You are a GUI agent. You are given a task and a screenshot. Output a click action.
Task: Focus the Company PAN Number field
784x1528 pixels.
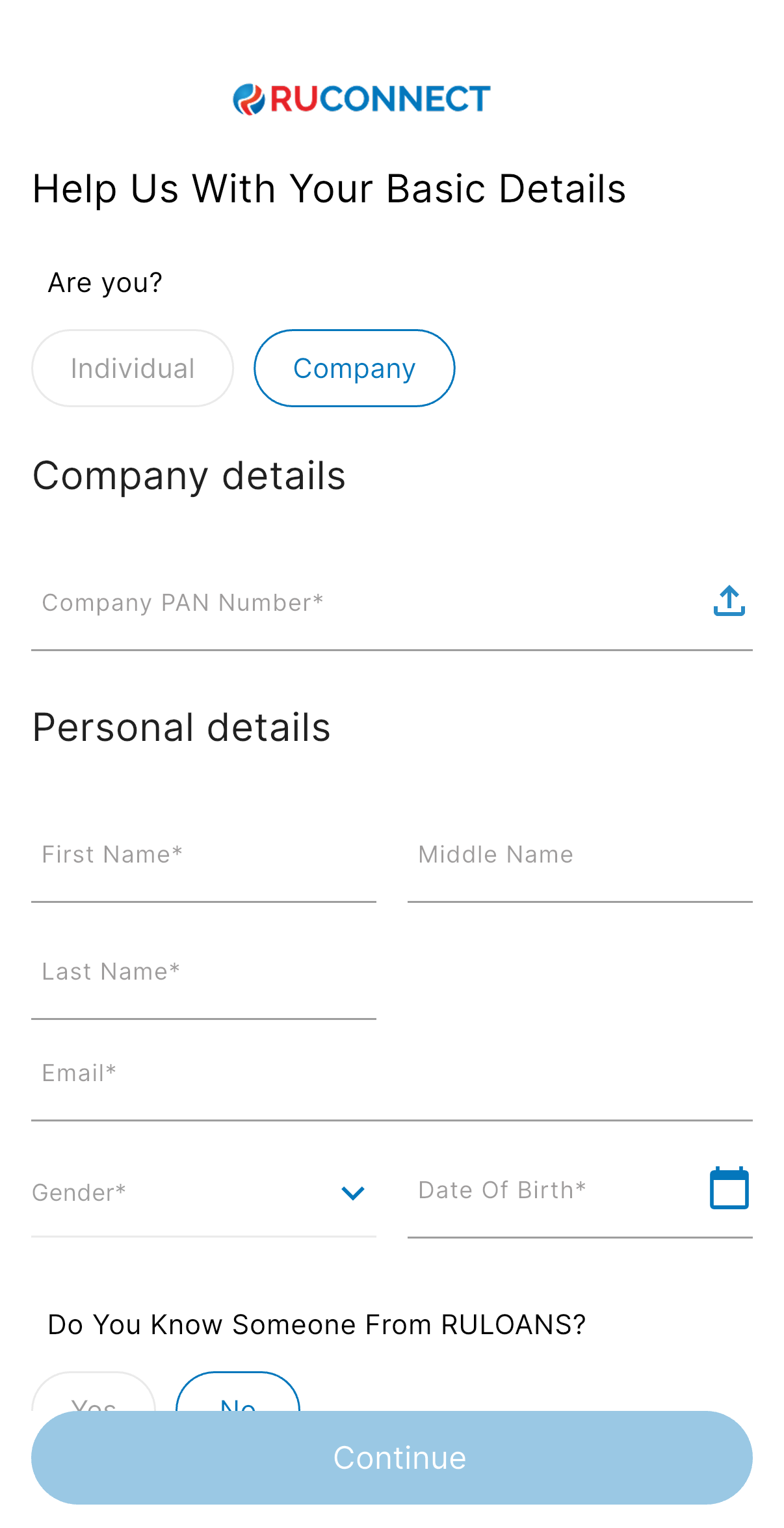tap(364, 603)
